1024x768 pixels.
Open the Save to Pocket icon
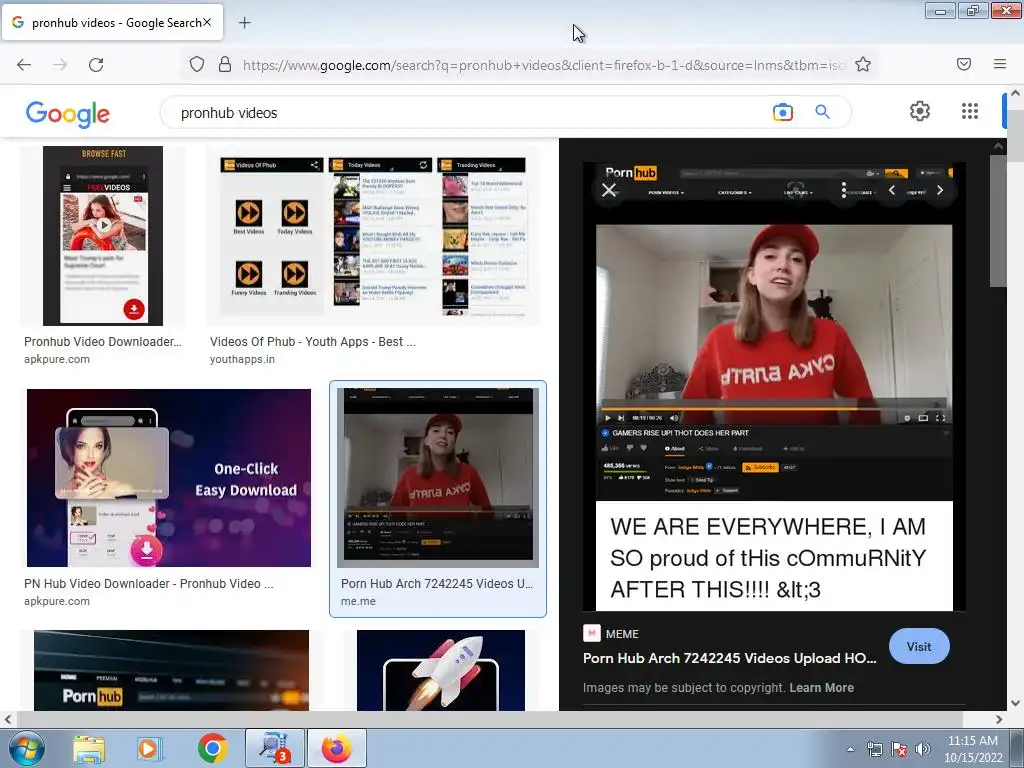[963, 64]
